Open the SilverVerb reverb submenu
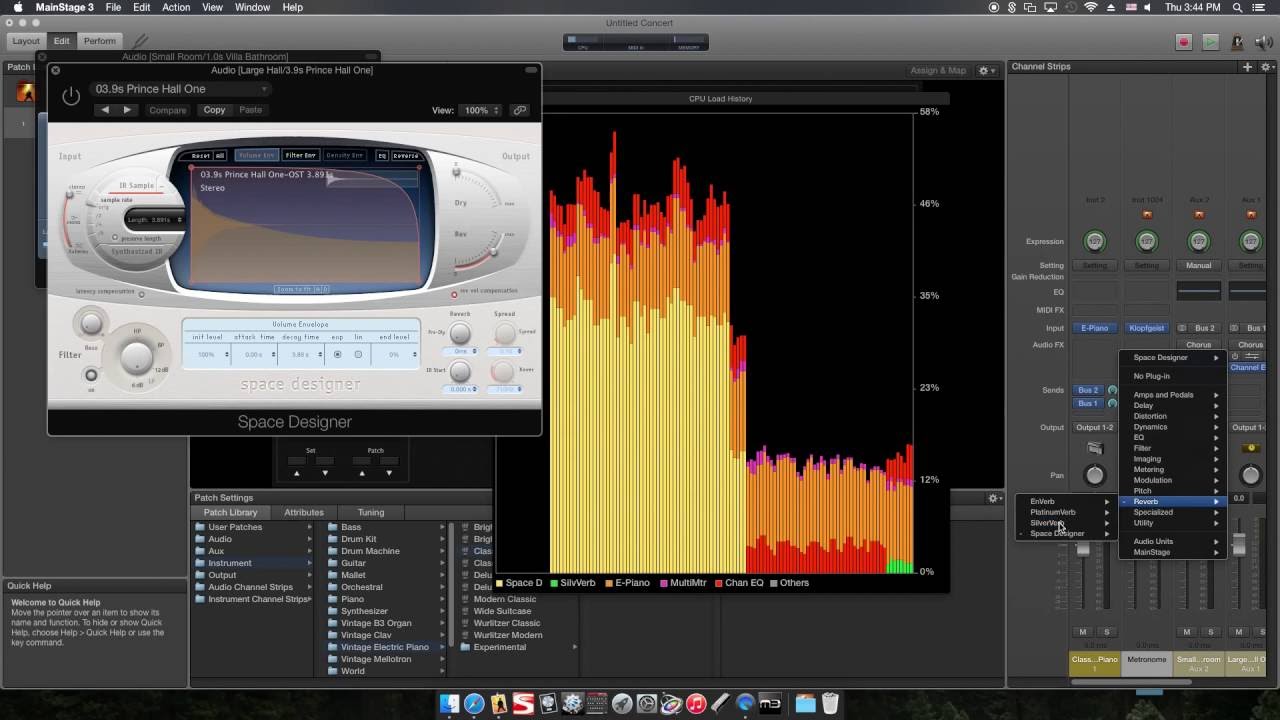Screen dimensions: 1280x720 click(x=1066, y=523)
